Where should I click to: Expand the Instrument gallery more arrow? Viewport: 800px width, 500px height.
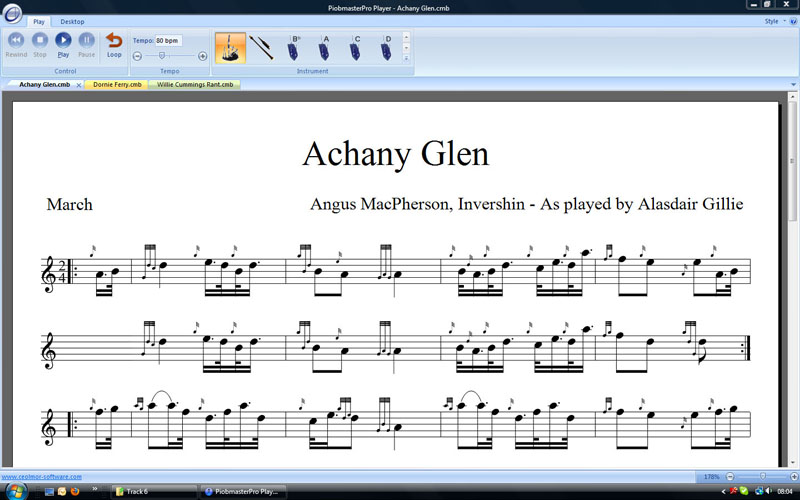406,57
